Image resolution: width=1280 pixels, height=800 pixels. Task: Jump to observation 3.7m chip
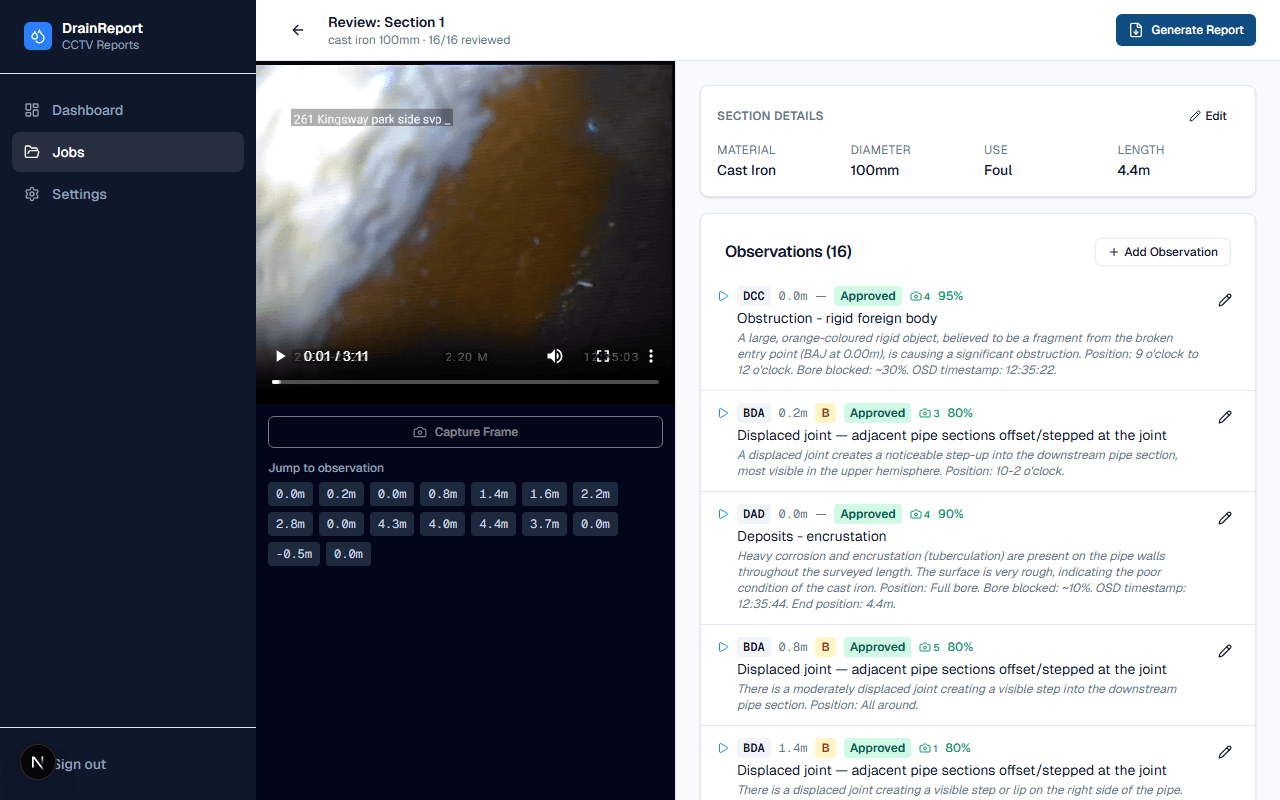tap(544, 524)
